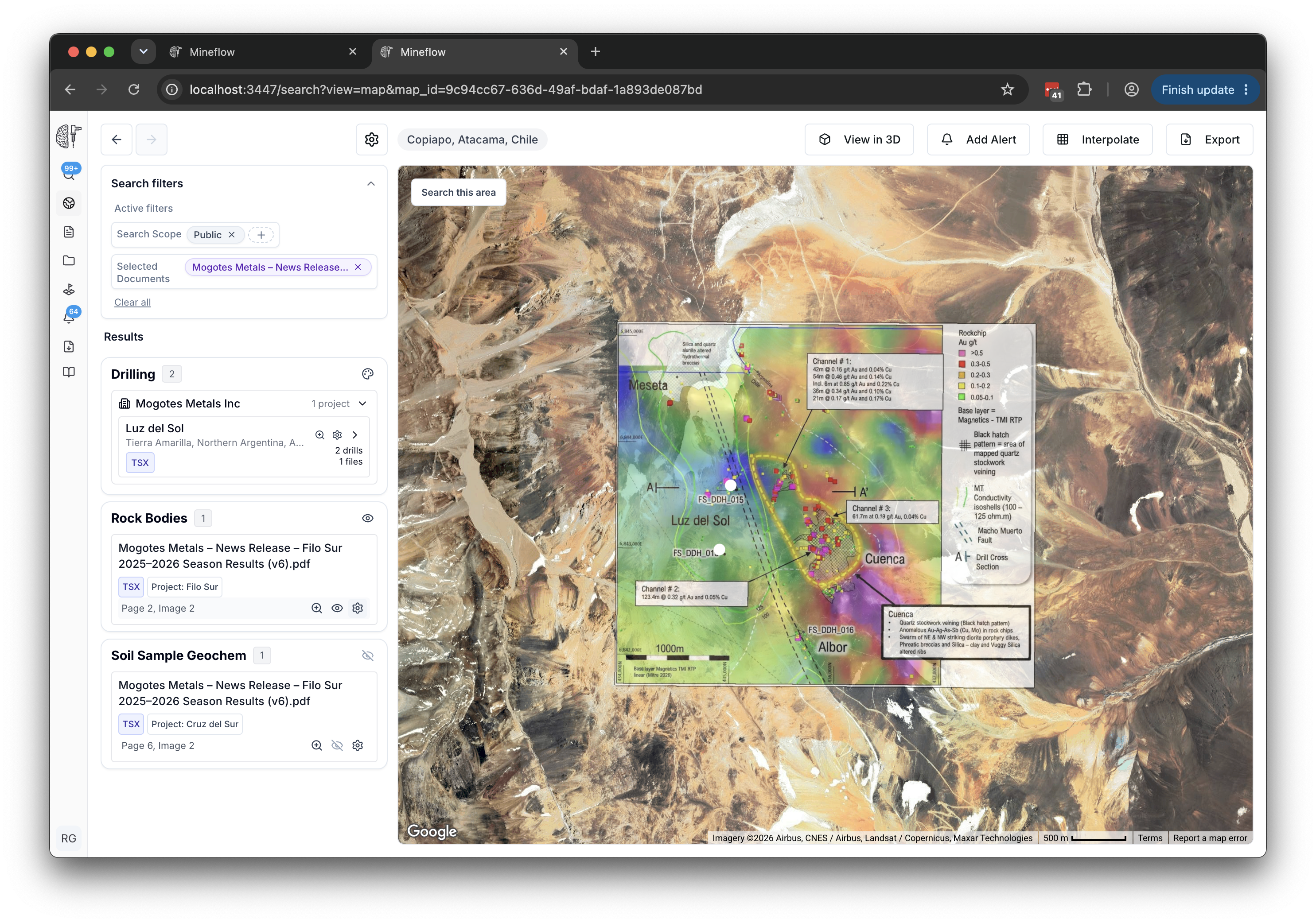Open the search icon with 99+ badge
Image resolution: width=1316 pixels, height=923 pixels.
[x=69, y=173]
